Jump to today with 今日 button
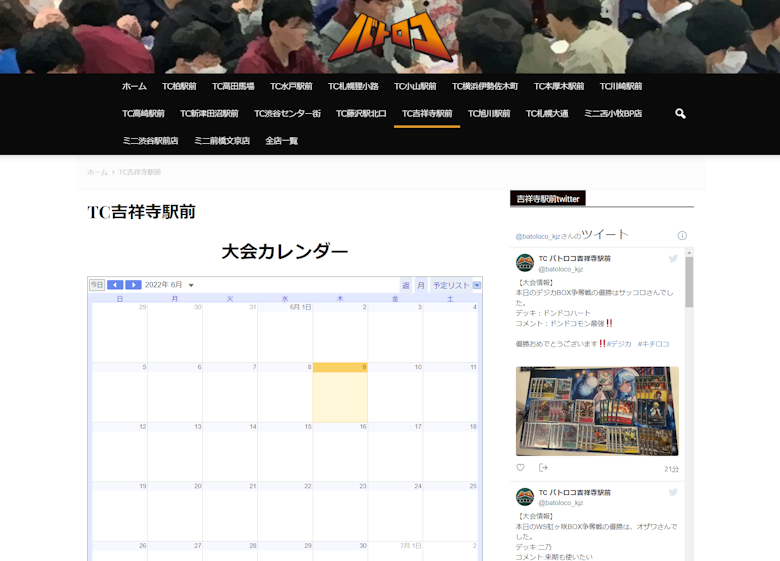 (97, 284)
